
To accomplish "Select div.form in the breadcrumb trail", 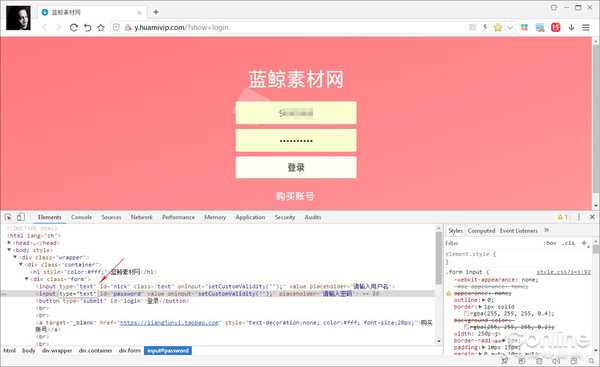I will (x=130, y=351).
